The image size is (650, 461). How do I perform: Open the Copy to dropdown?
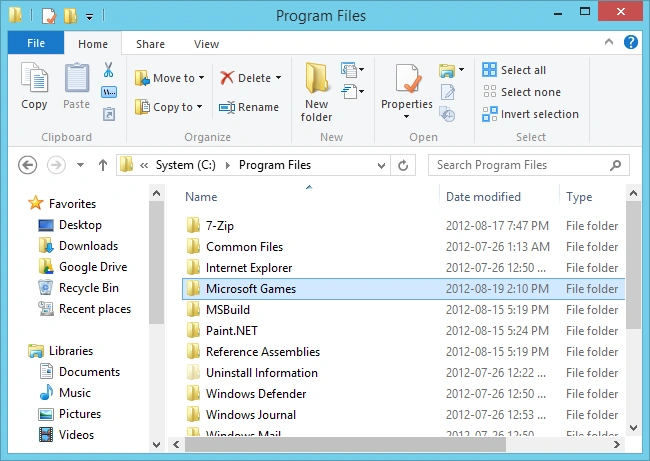coord(169,107)
